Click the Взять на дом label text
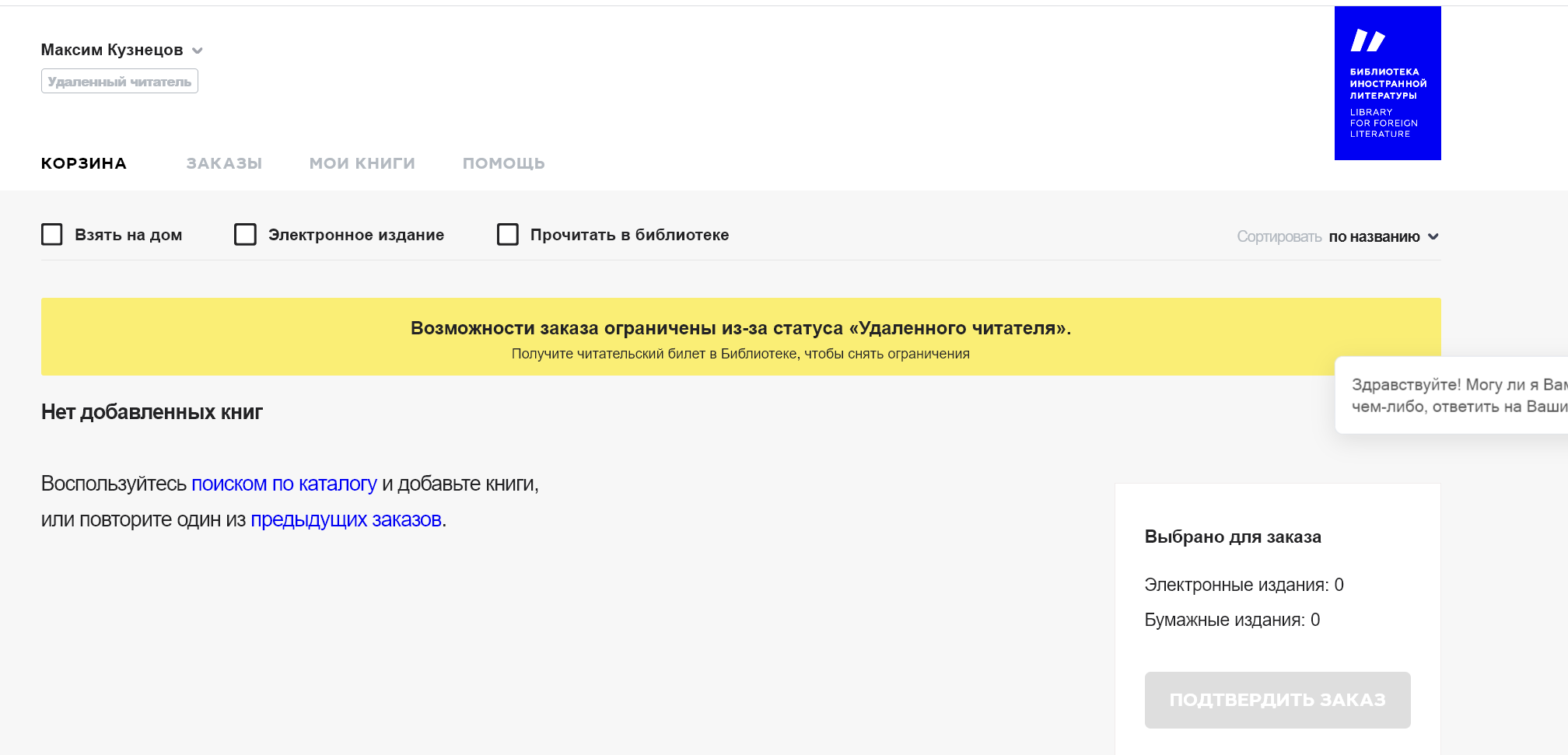This screenshot has width=1568, height=755. coord(128,235)
